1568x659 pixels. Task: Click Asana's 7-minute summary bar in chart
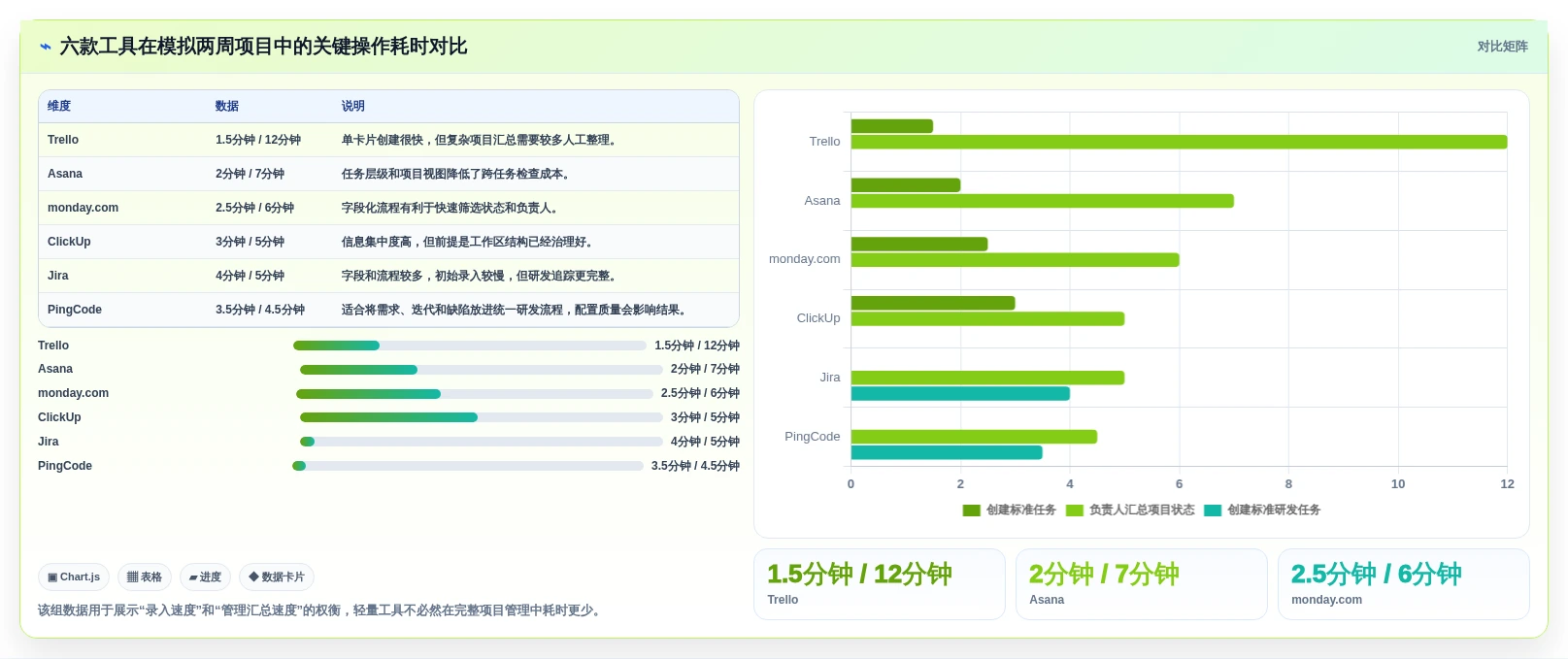1043,201
